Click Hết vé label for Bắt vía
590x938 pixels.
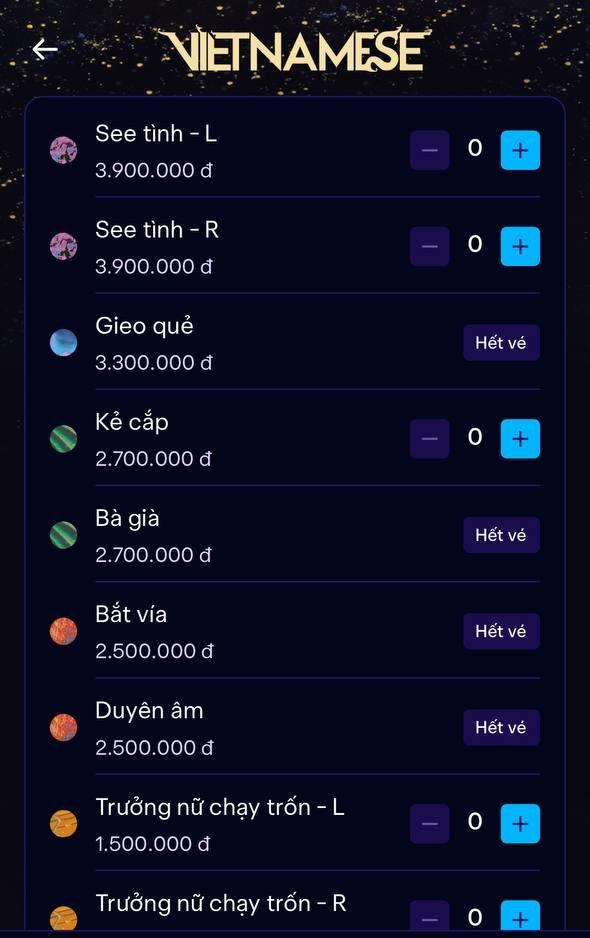coord(501,631)
